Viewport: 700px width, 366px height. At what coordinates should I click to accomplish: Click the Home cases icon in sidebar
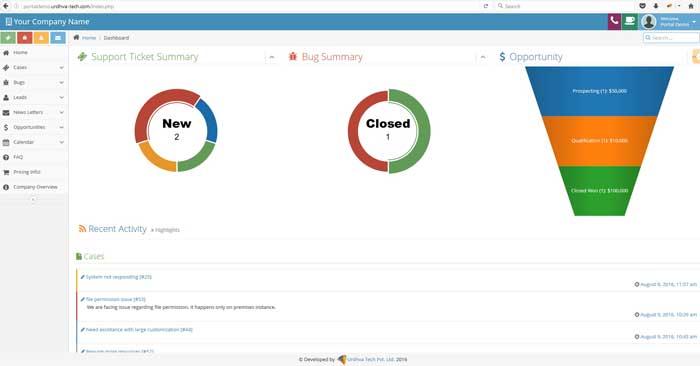tap(6, 53)
